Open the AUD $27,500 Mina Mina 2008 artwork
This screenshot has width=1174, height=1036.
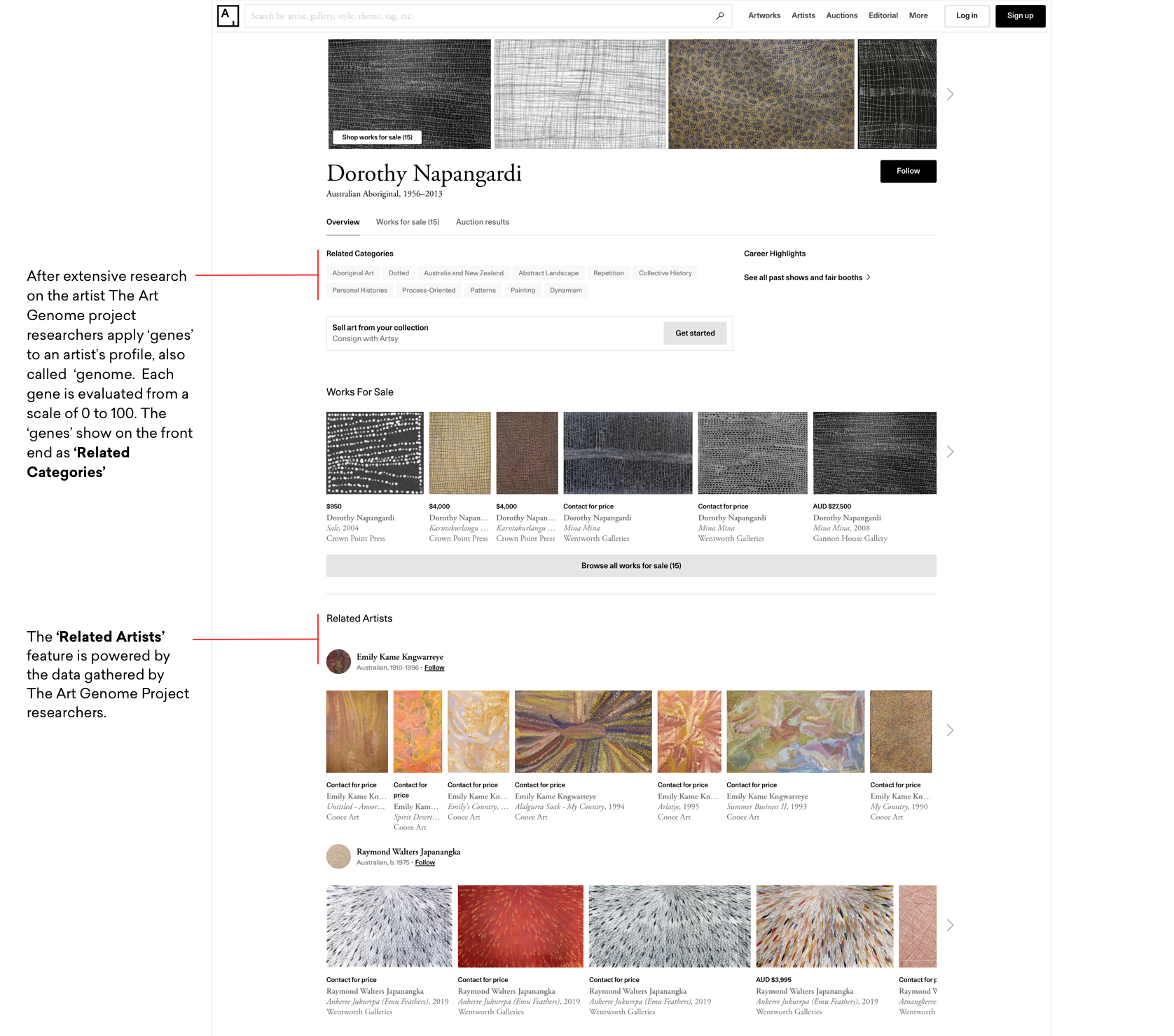point(874,453)
